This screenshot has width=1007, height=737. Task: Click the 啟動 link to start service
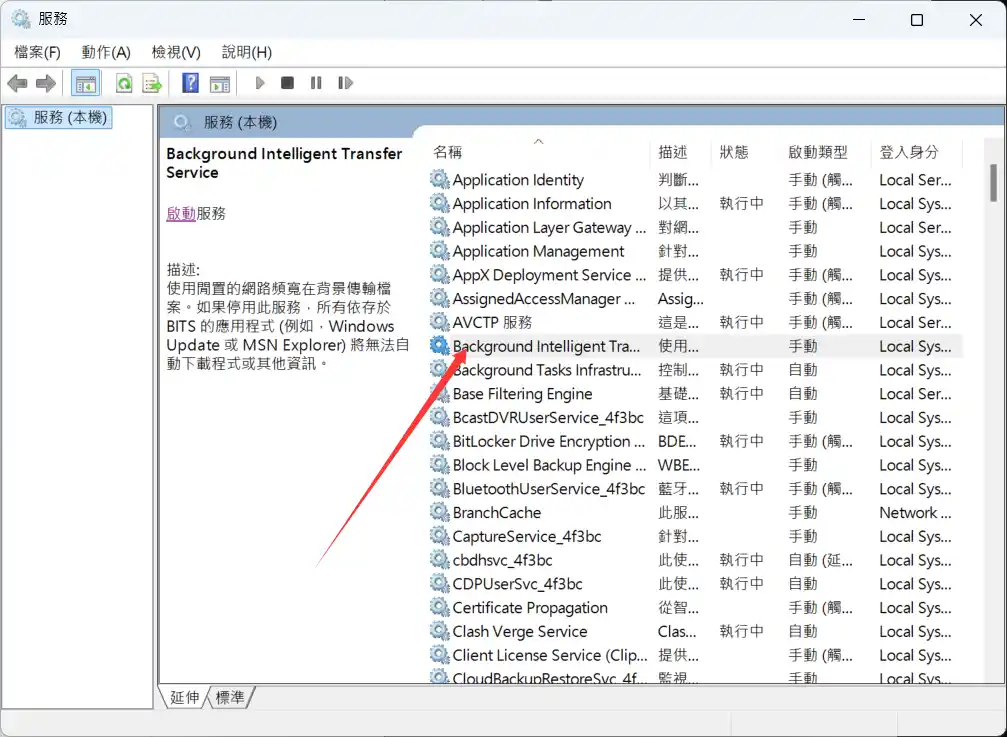(181, 213)
